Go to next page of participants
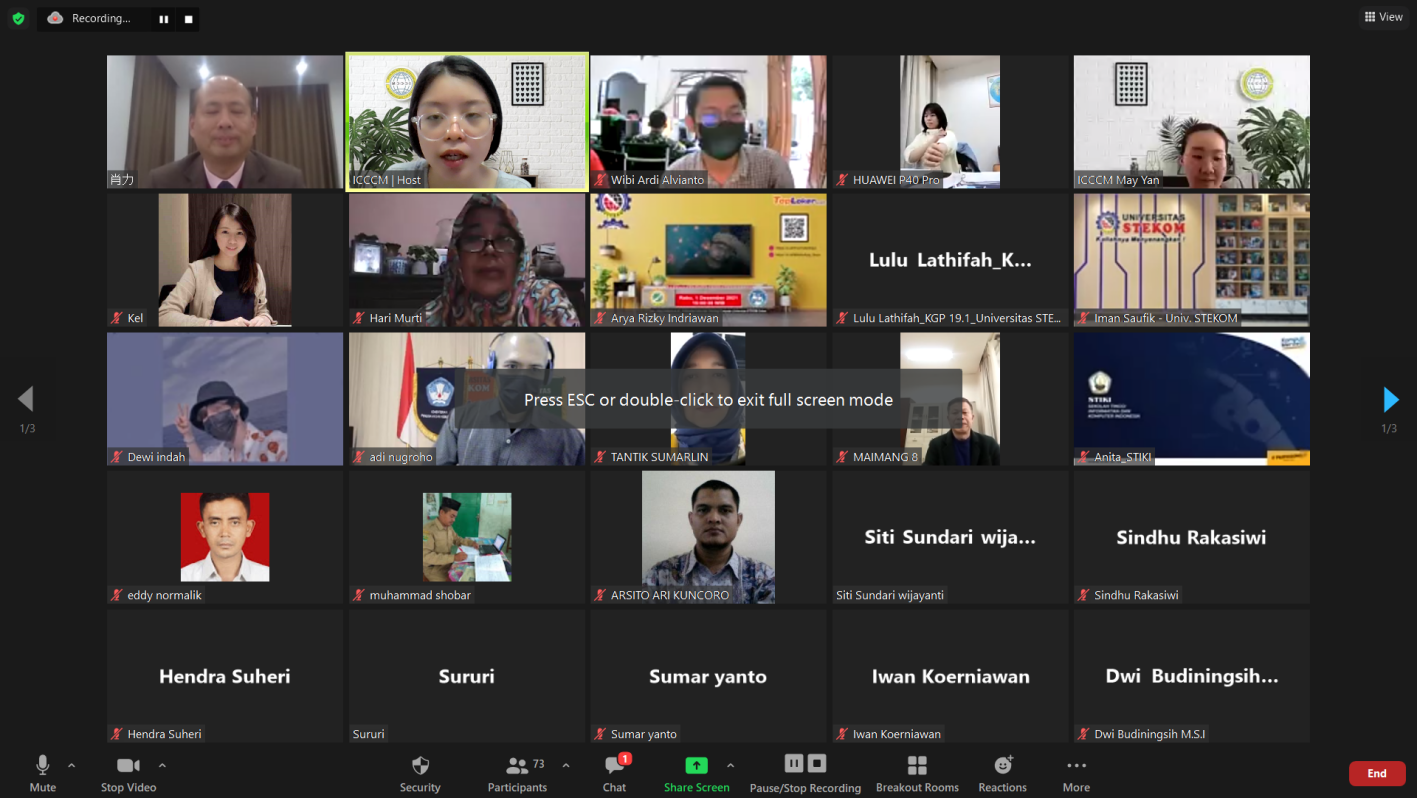Screen dimensions: 1417x798 pos(1390,400)
